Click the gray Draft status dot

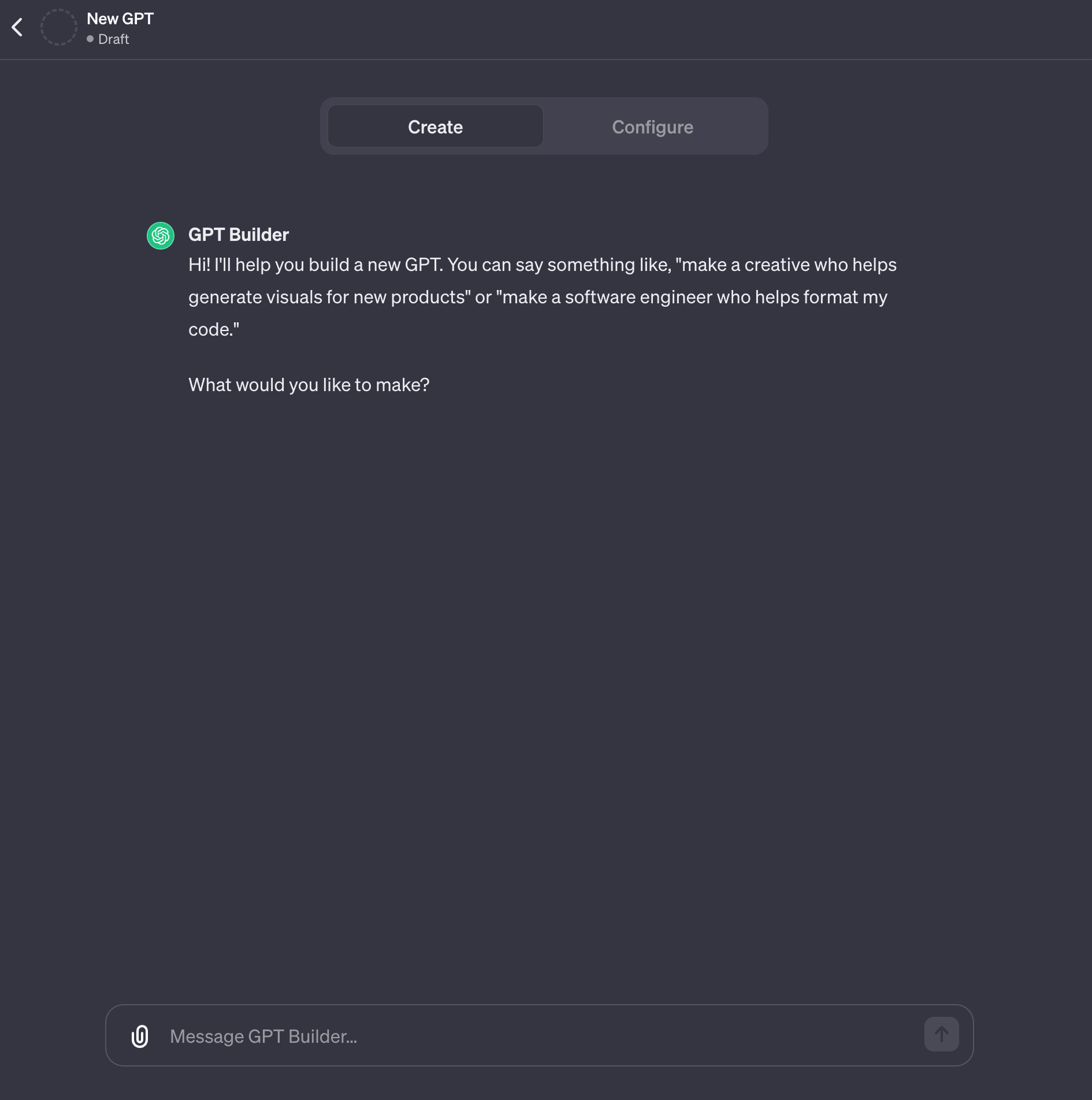[x=90, y=39]
